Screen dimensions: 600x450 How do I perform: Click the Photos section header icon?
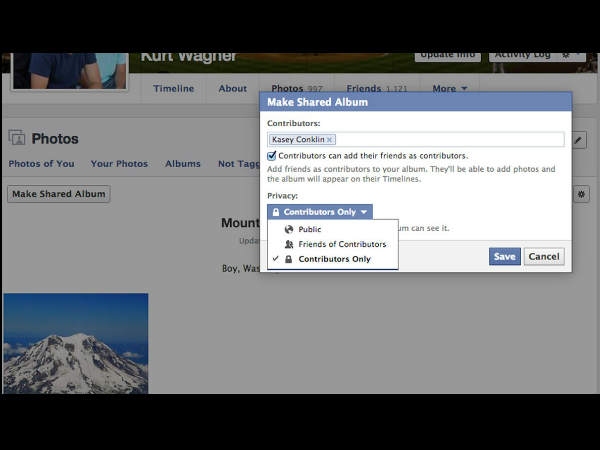[17, 138]
